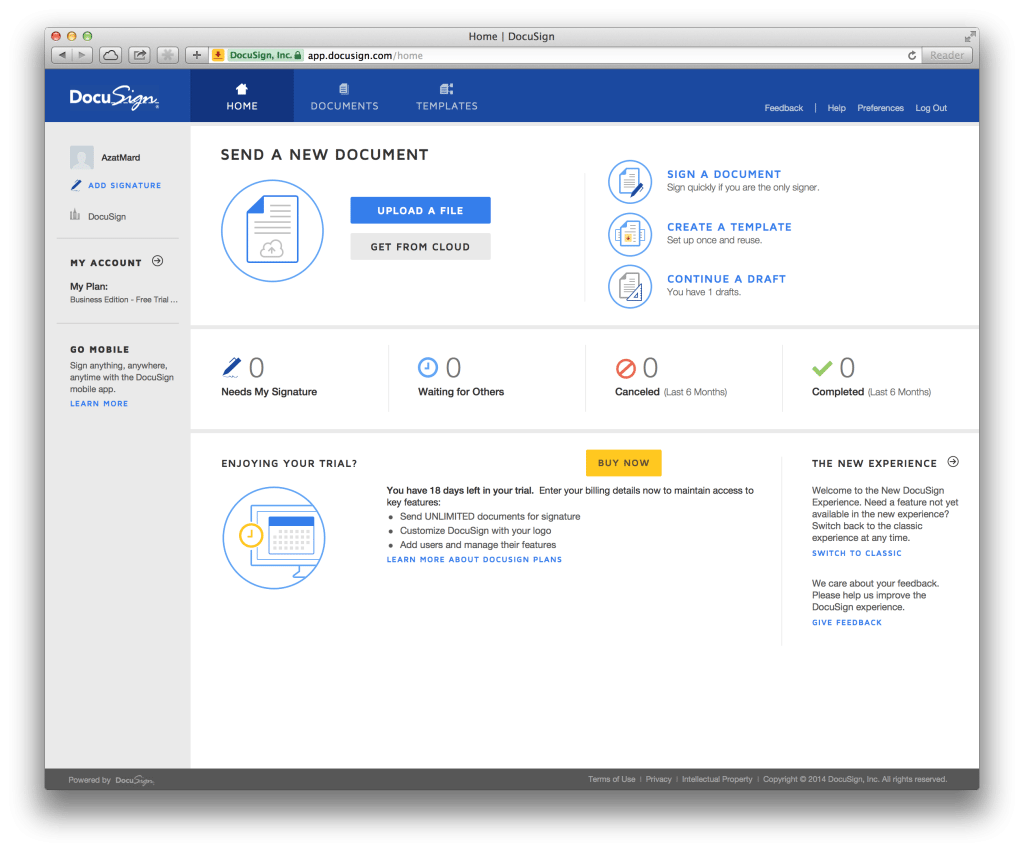Image resolution: width=1024 pixels, height=852 pixels.
Task: Click Learn More under Go Mobile
Action: pos(99,403)
